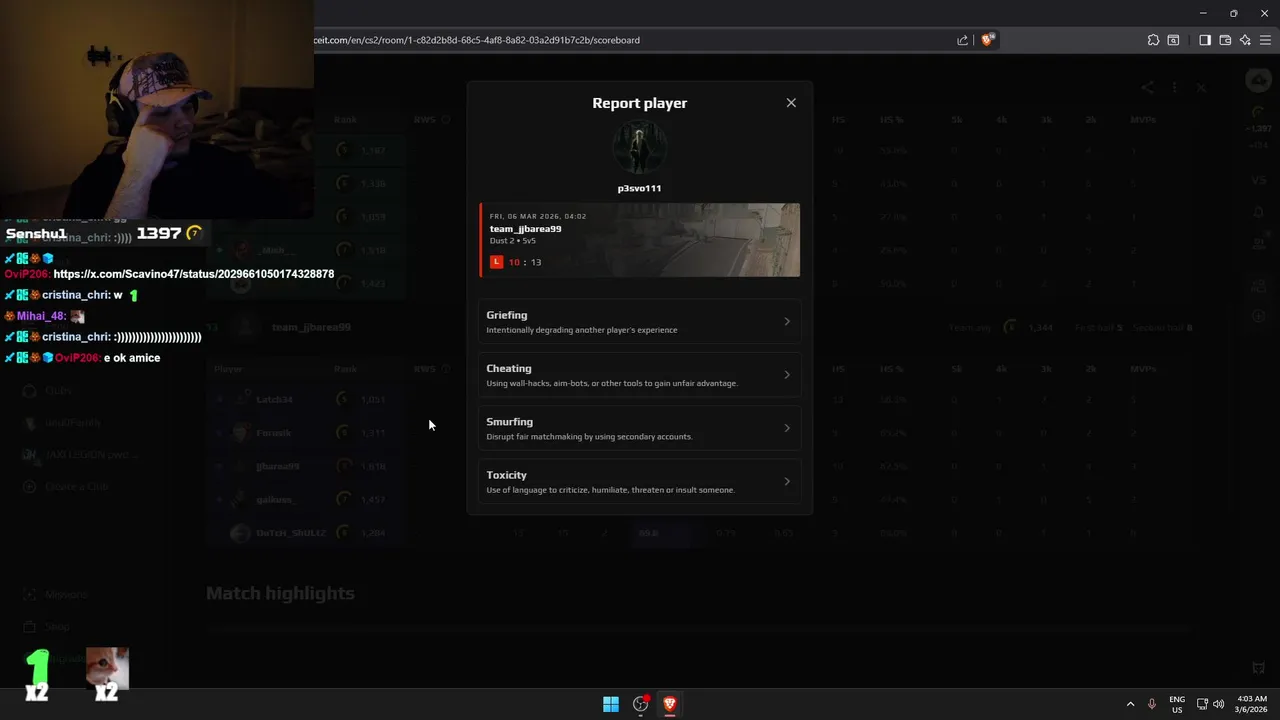Click the taskbar app with red notification dot
The height and width of the screenshot is (720, 1280).
641,704
